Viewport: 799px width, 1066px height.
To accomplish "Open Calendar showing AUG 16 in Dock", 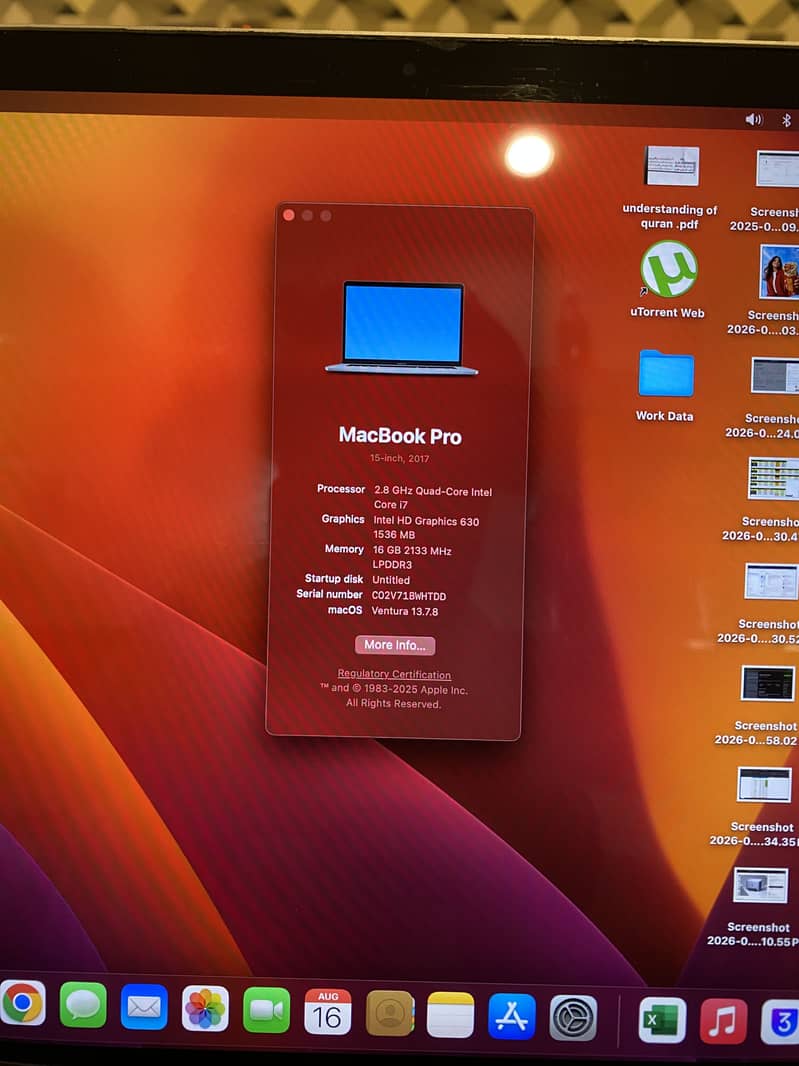I will pyautogui.click(x=328, y=1012).
